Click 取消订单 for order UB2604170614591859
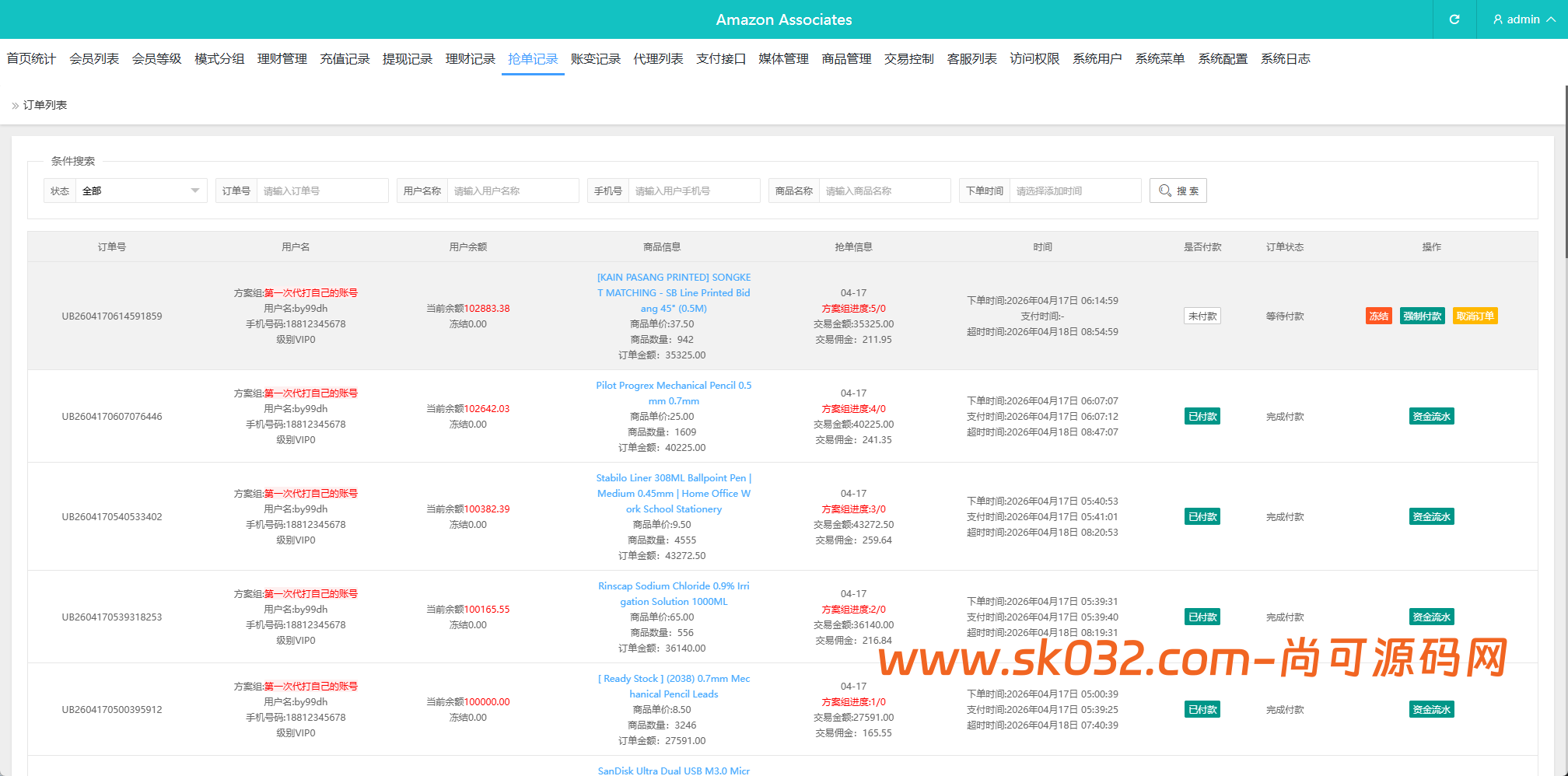 (x=1475, y=316)
